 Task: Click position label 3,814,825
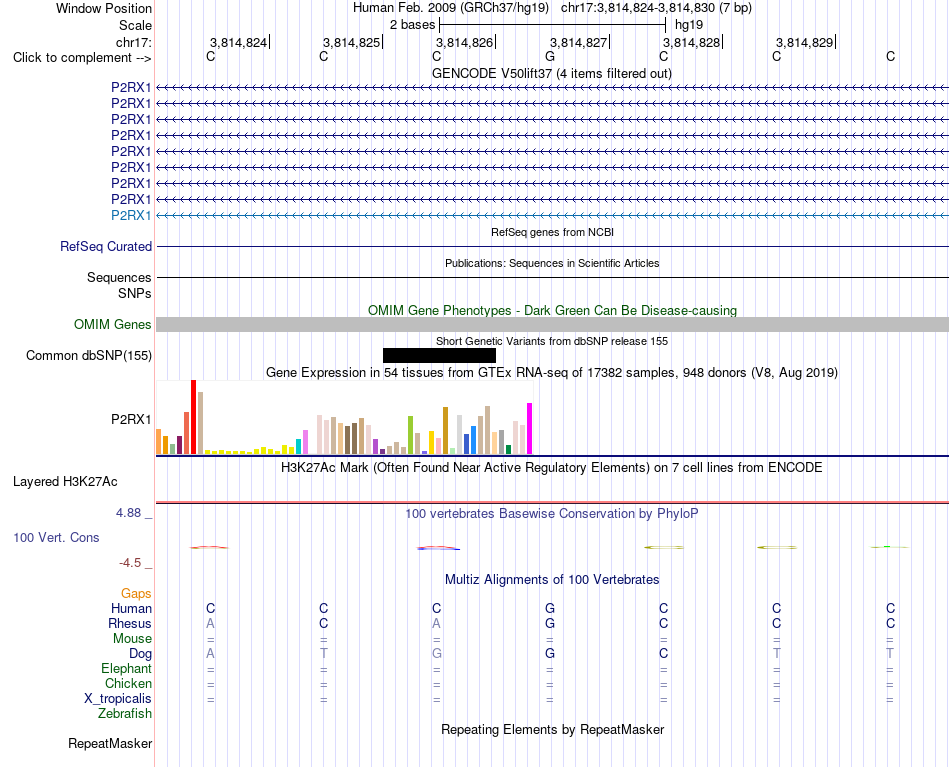(351, 42)
